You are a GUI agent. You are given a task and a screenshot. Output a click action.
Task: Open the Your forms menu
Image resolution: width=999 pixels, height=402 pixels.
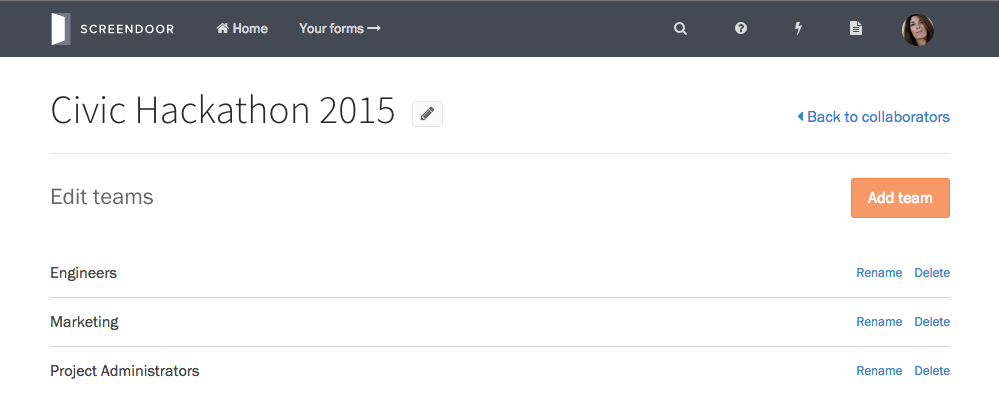pos(340,29)
